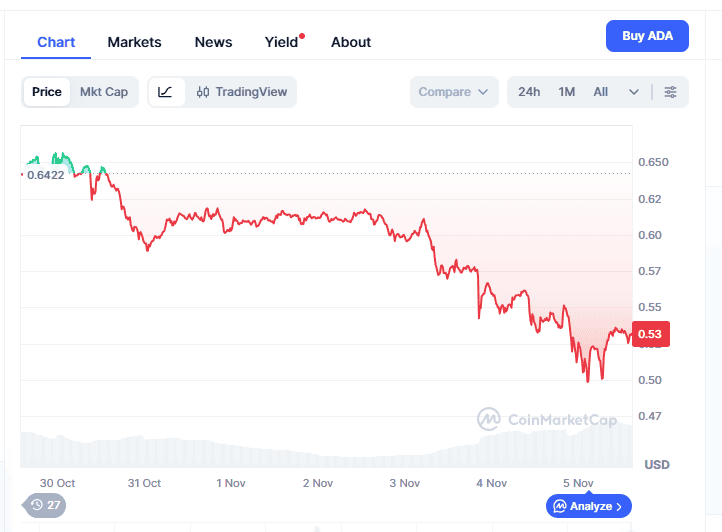Image resolution: width=722 pixels, height=532 pixels.
Task: Click the history clock badge showing 27
Action: click(45, 505)
